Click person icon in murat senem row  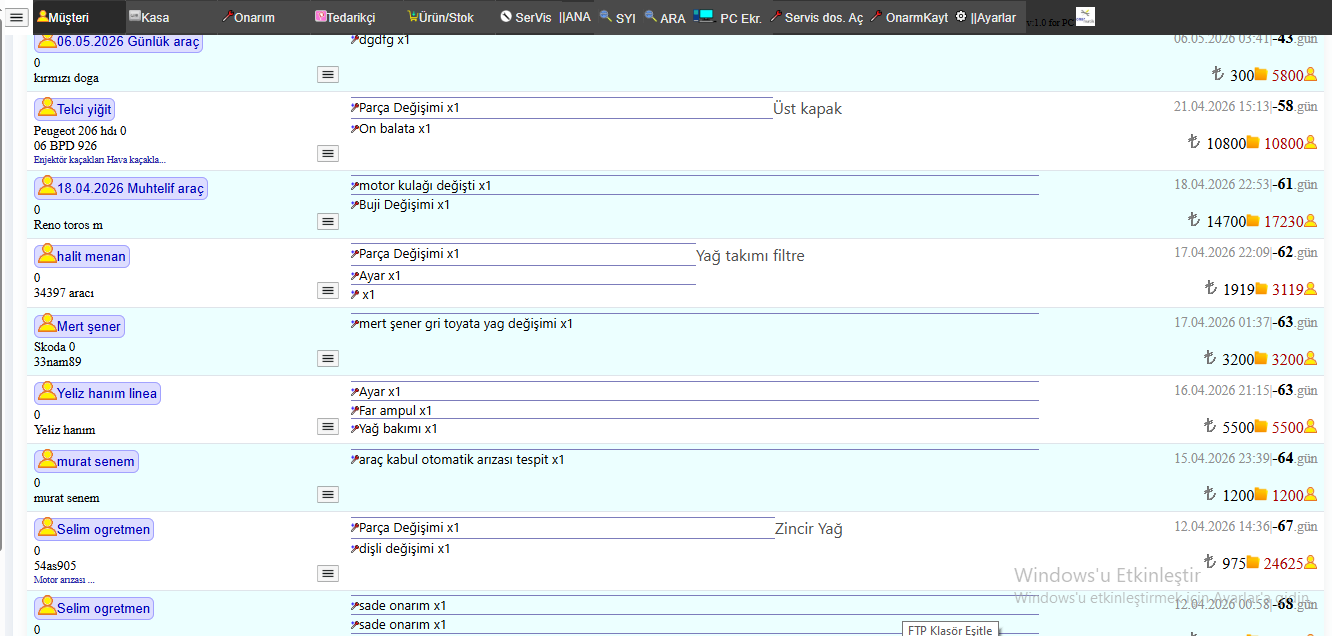coord(1311,494)
